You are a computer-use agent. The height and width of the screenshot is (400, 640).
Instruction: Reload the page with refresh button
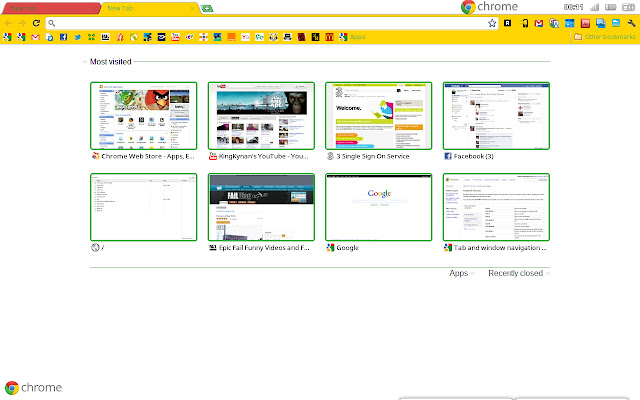tap(36, 23)
